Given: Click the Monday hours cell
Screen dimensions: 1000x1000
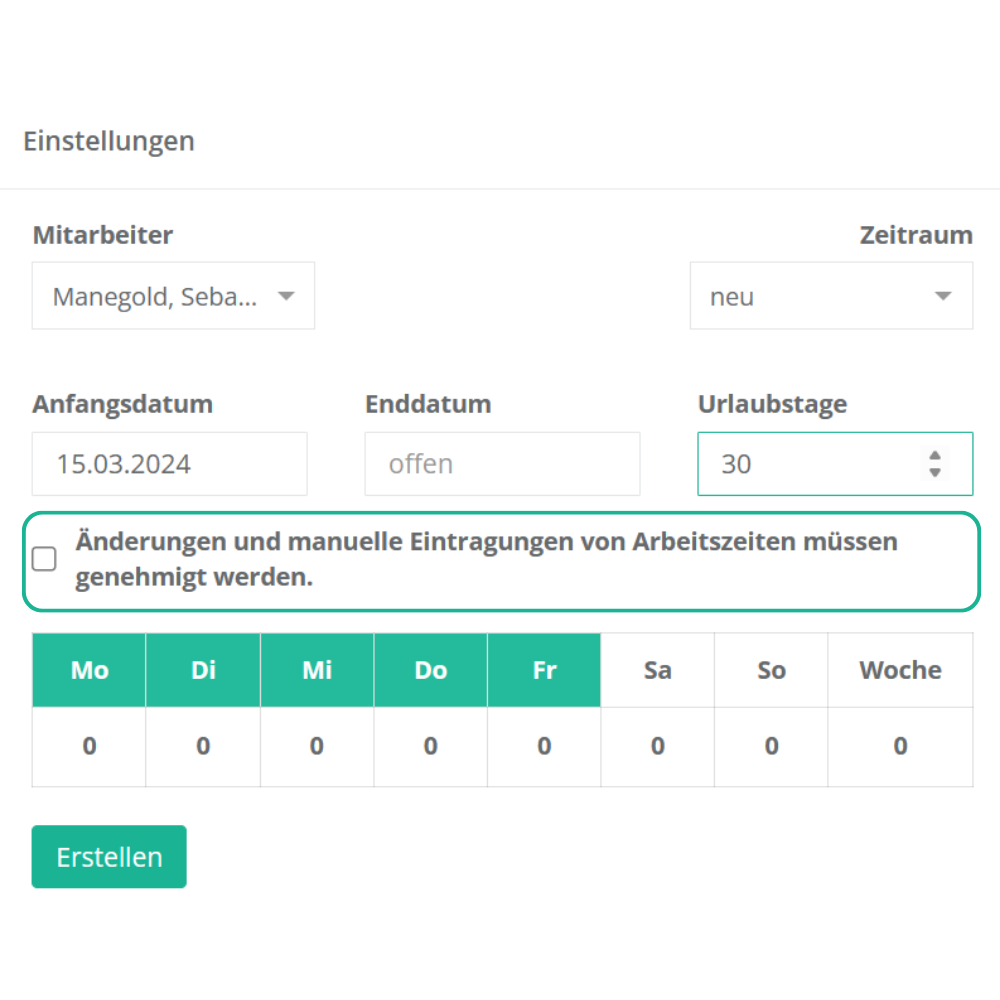Looking at the screenshot, I should pos(89,746).
